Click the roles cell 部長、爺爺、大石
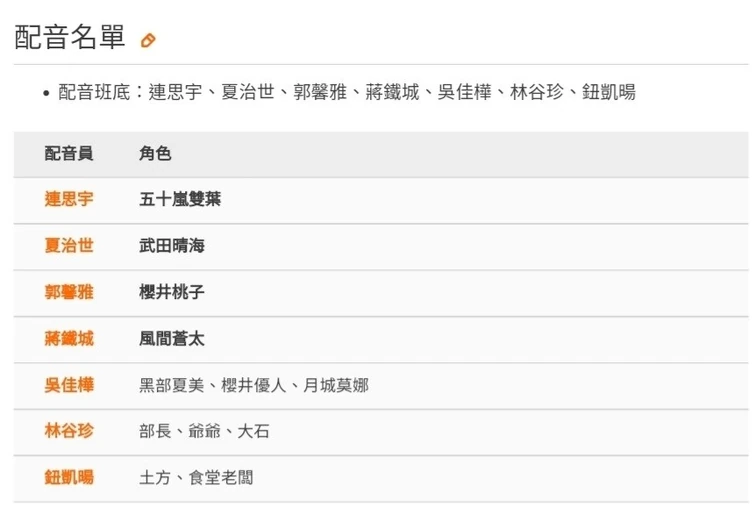This screenshot has height=514, width=755. (x=204, y=431)
